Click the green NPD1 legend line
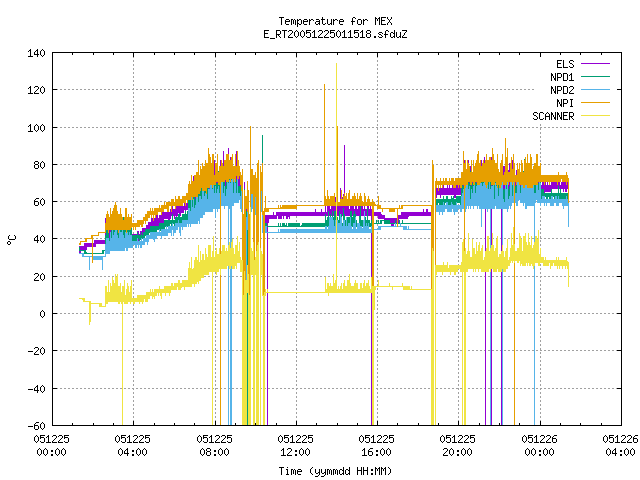The image size is (640, 480). click(x=596, y=77)
